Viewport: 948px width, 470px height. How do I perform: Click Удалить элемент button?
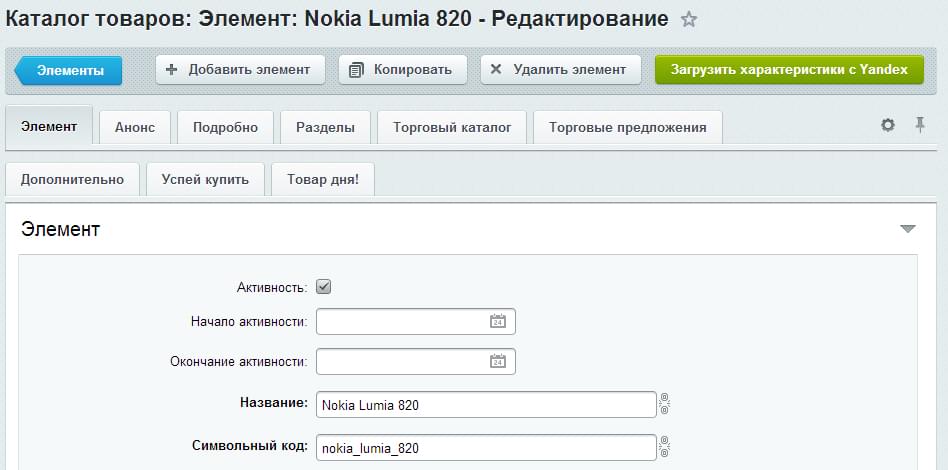pos(560,70)
